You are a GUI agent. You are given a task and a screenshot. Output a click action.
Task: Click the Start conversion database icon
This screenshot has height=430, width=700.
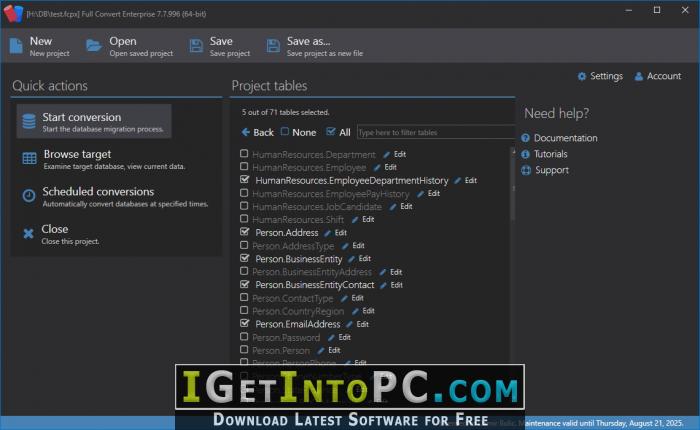[29, 121]
